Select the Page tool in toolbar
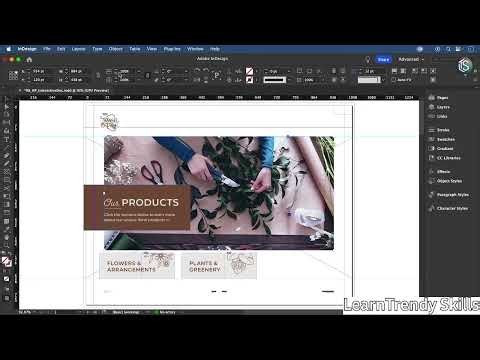480x360 pixels. coord(7,115)
